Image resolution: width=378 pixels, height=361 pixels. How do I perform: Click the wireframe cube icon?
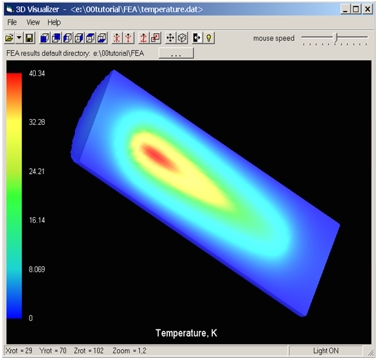182,38
